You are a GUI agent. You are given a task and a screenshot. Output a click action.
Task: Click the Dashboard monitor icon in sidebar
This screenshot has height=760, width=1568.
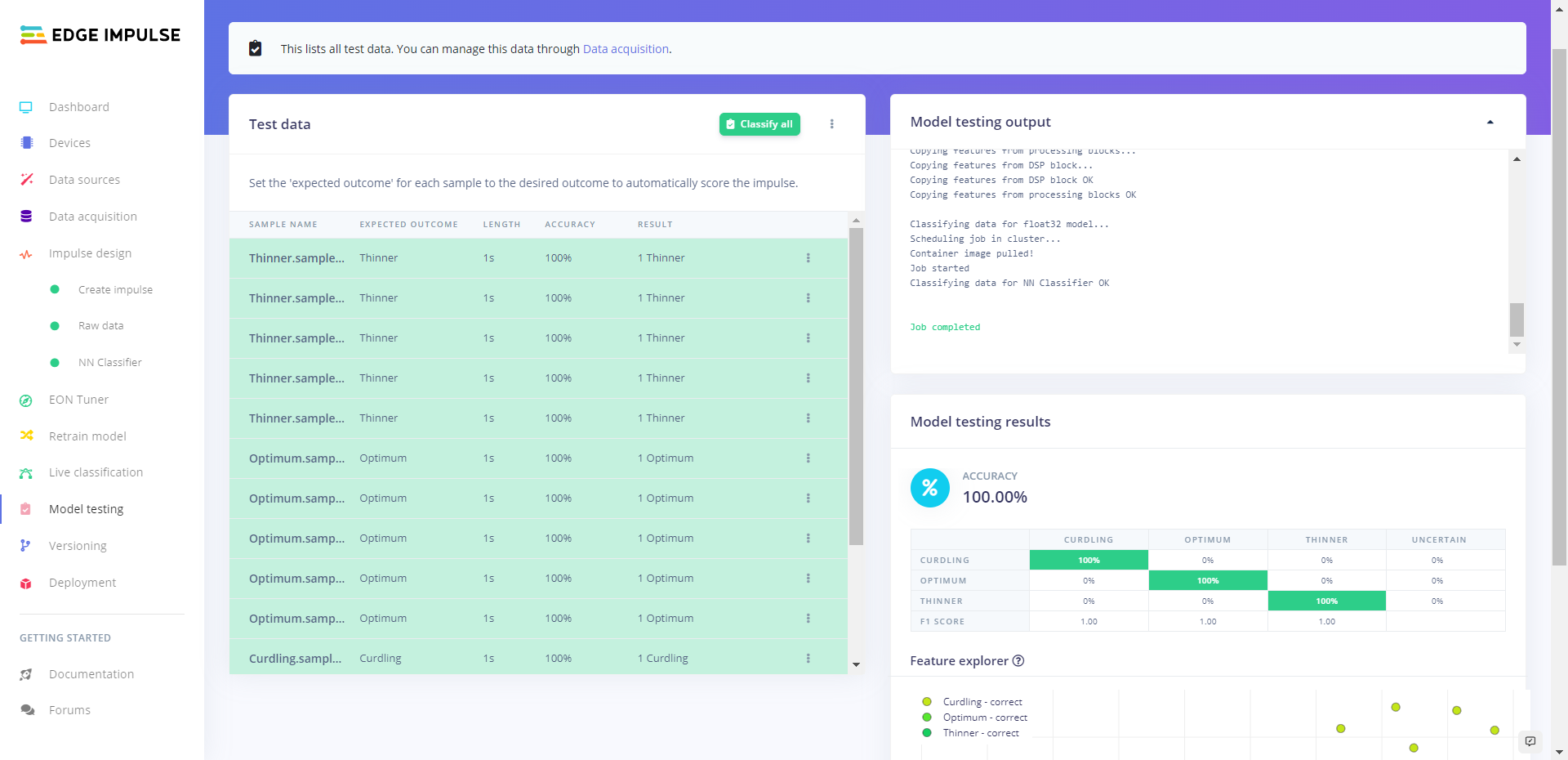[26, 107]
